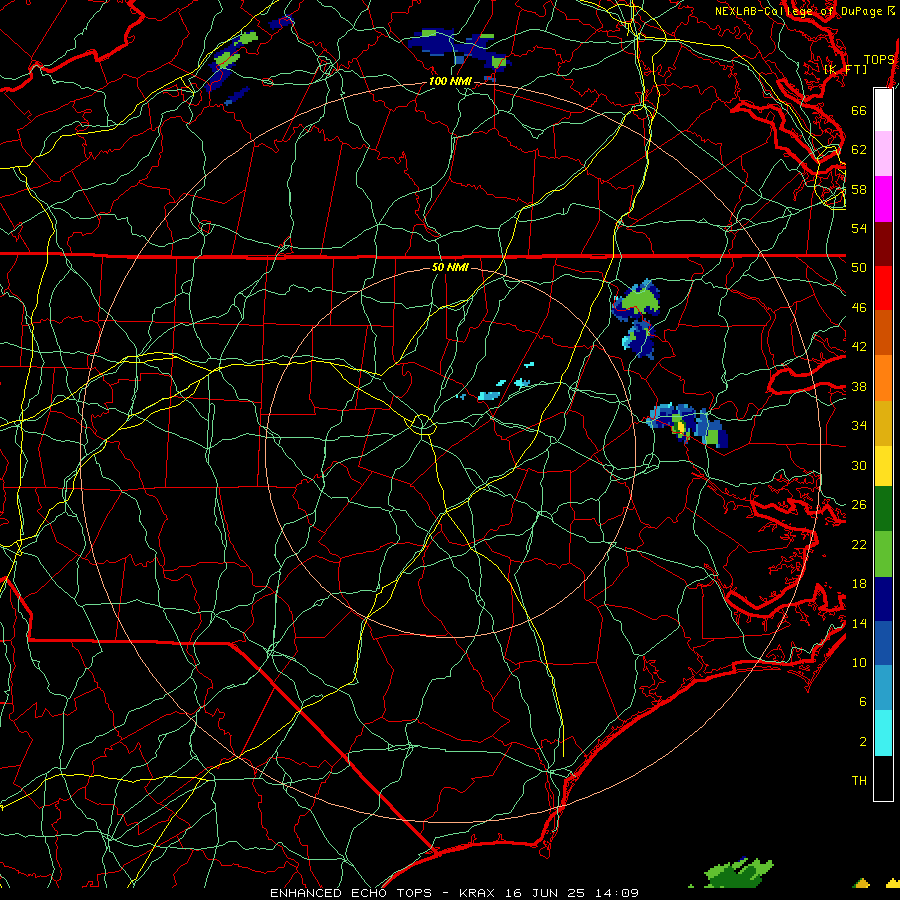Click the legend value 6

(863, 702)
